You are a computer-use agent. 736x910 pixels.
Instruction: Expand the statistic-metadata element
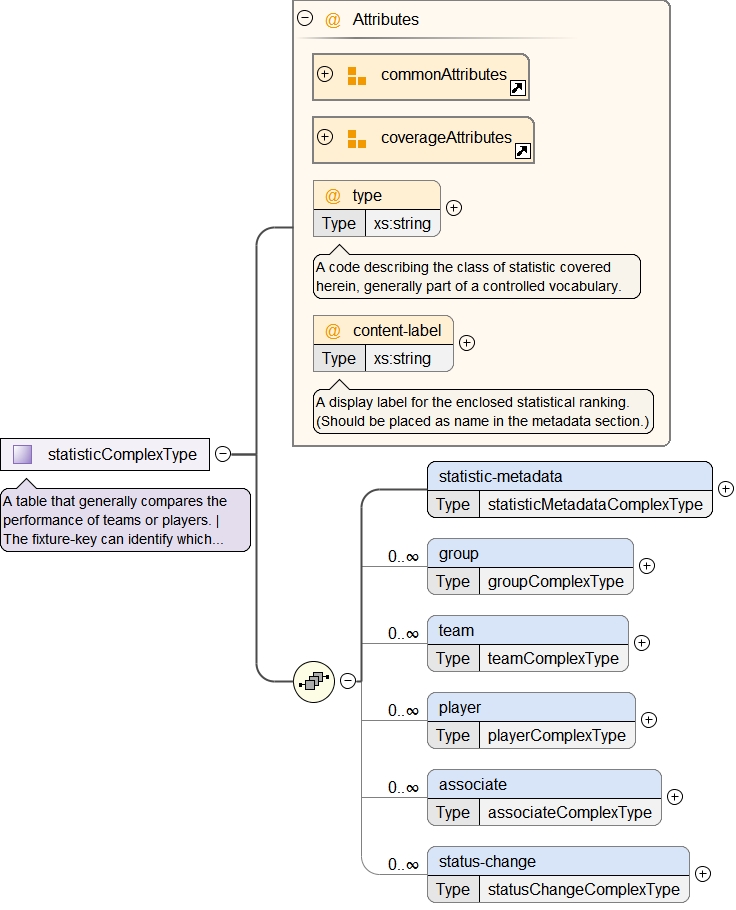tap(725, 490)
